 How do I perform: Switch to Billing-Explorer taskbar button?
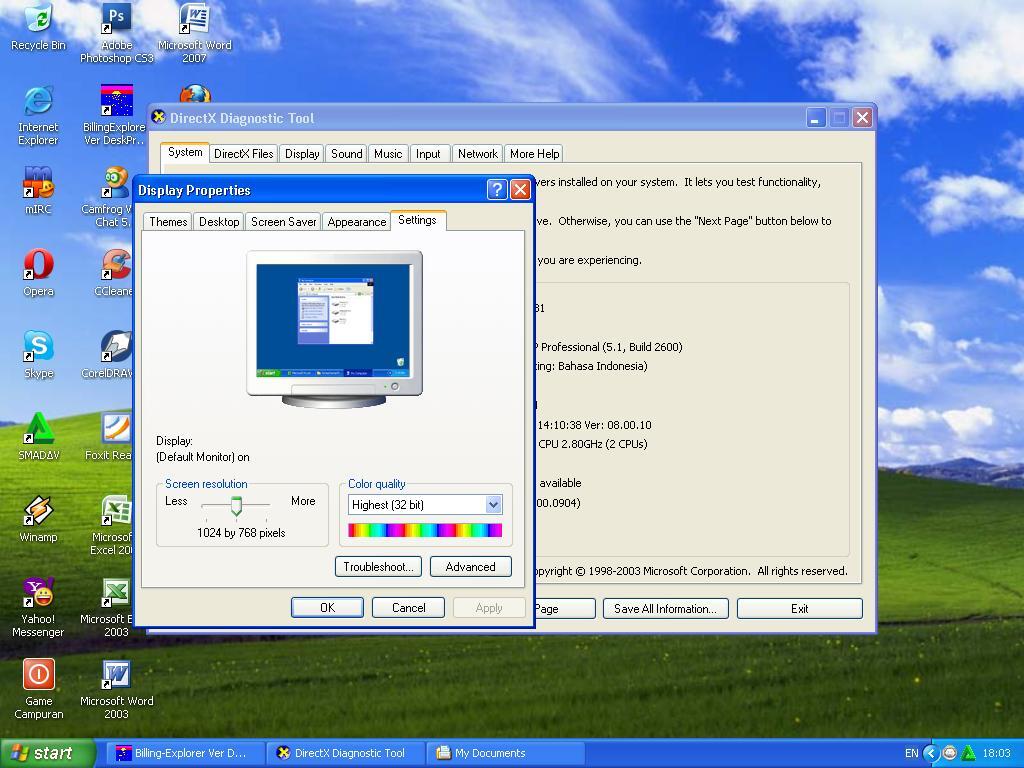(x=183, y=753)
